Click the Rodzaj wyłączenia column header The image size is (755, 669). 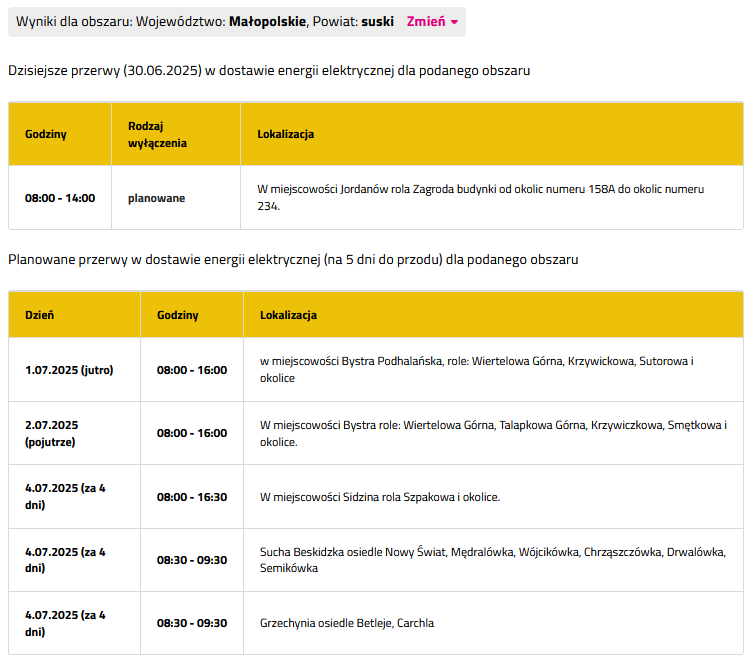click(x=157, y=134)
